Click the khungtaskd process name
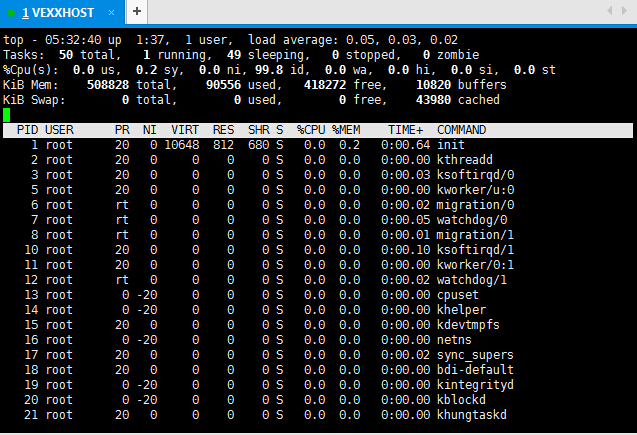Viewport: 637px width, 435px height. (x=472, y=416)
